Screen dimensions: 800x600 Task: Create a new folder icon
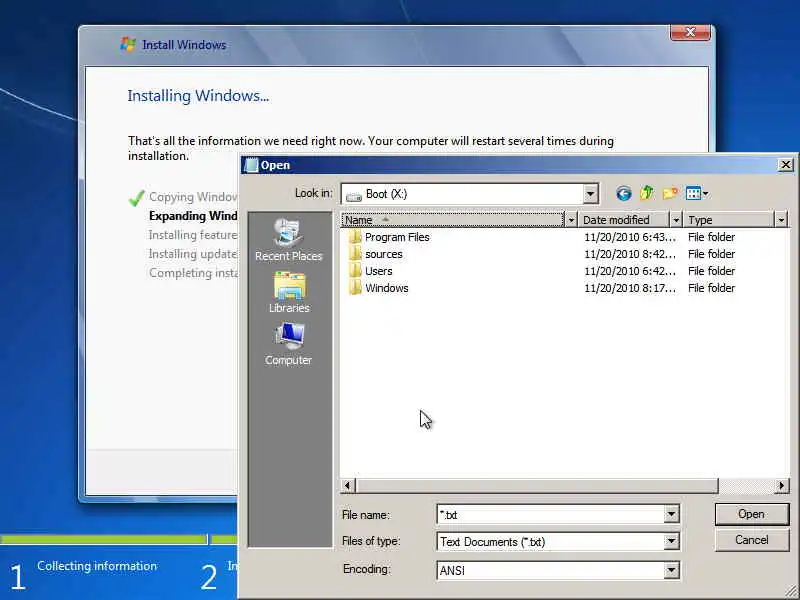[670, 193]
